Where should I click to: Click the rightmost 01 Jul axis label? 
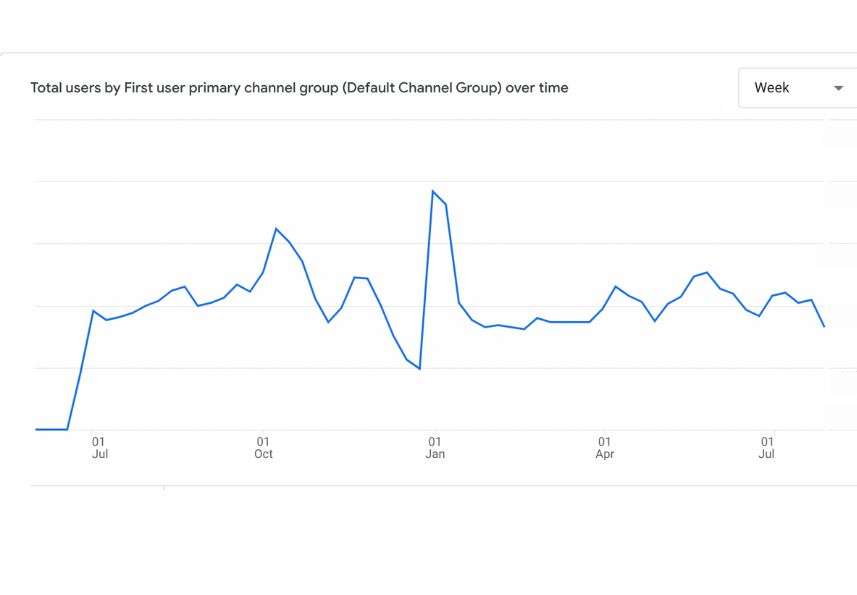pos(767,447)
